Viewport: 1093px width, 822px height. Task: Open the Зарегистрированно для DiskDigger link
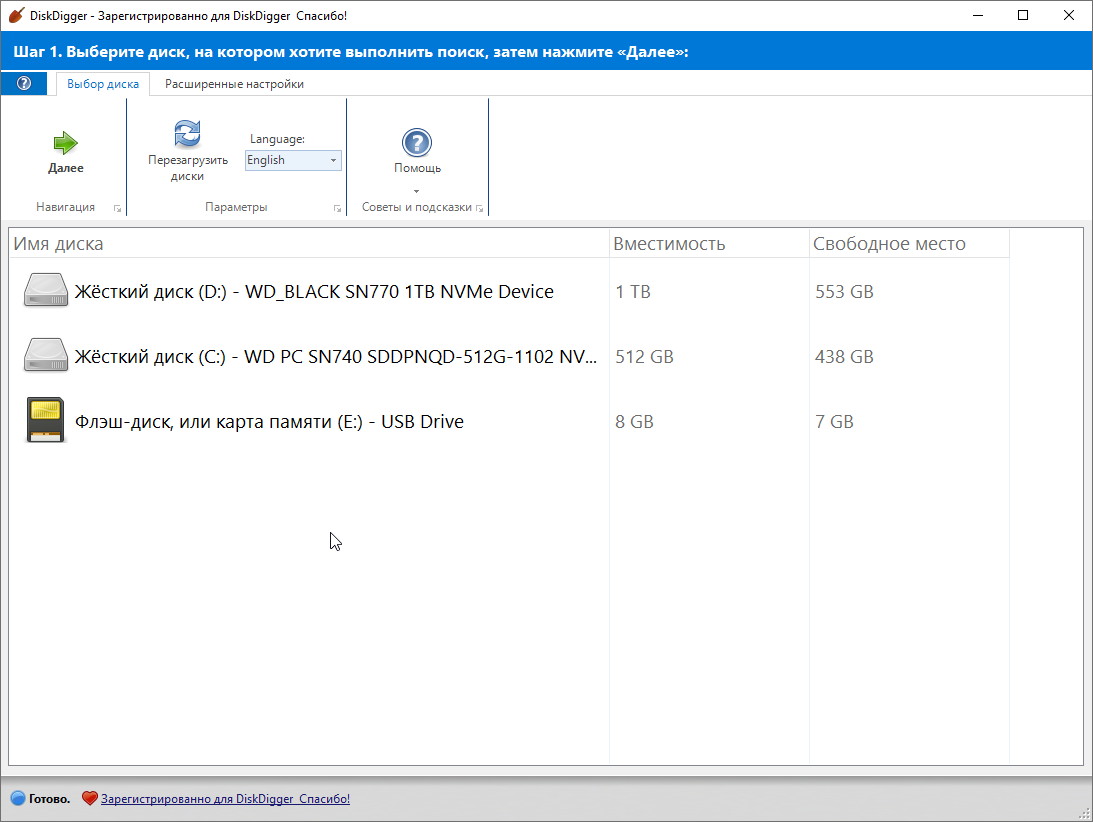point(225,799)
